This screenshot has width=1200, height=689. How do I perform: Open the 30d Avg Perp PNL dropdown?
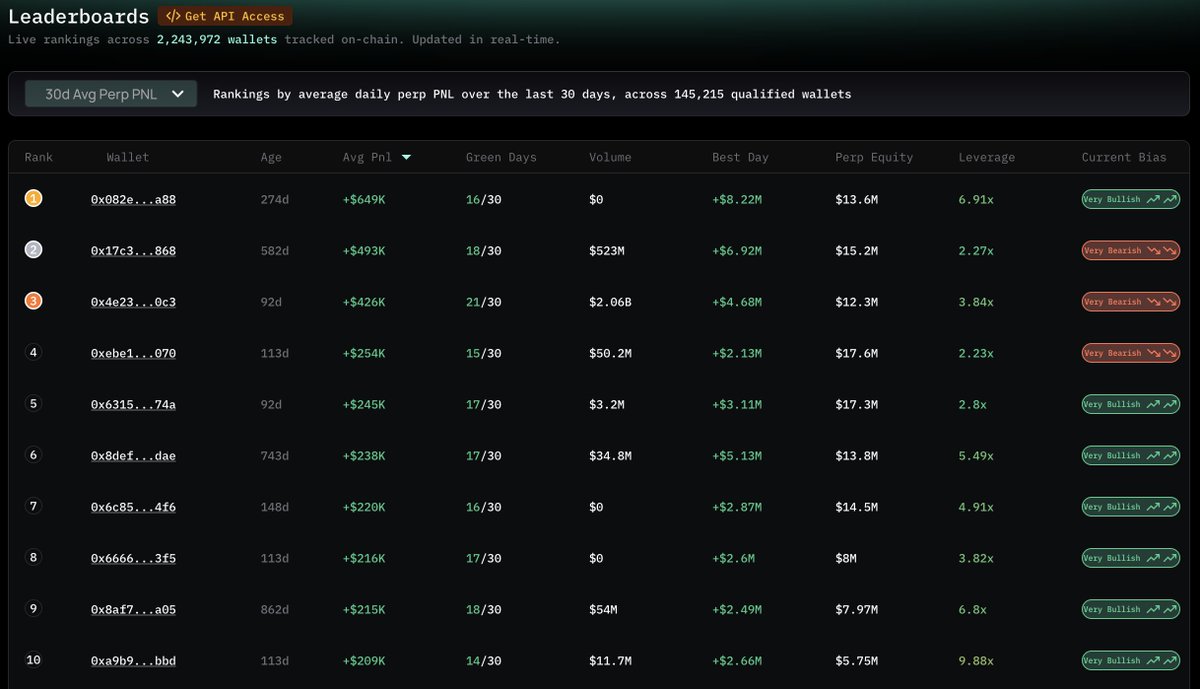[111, 94]
